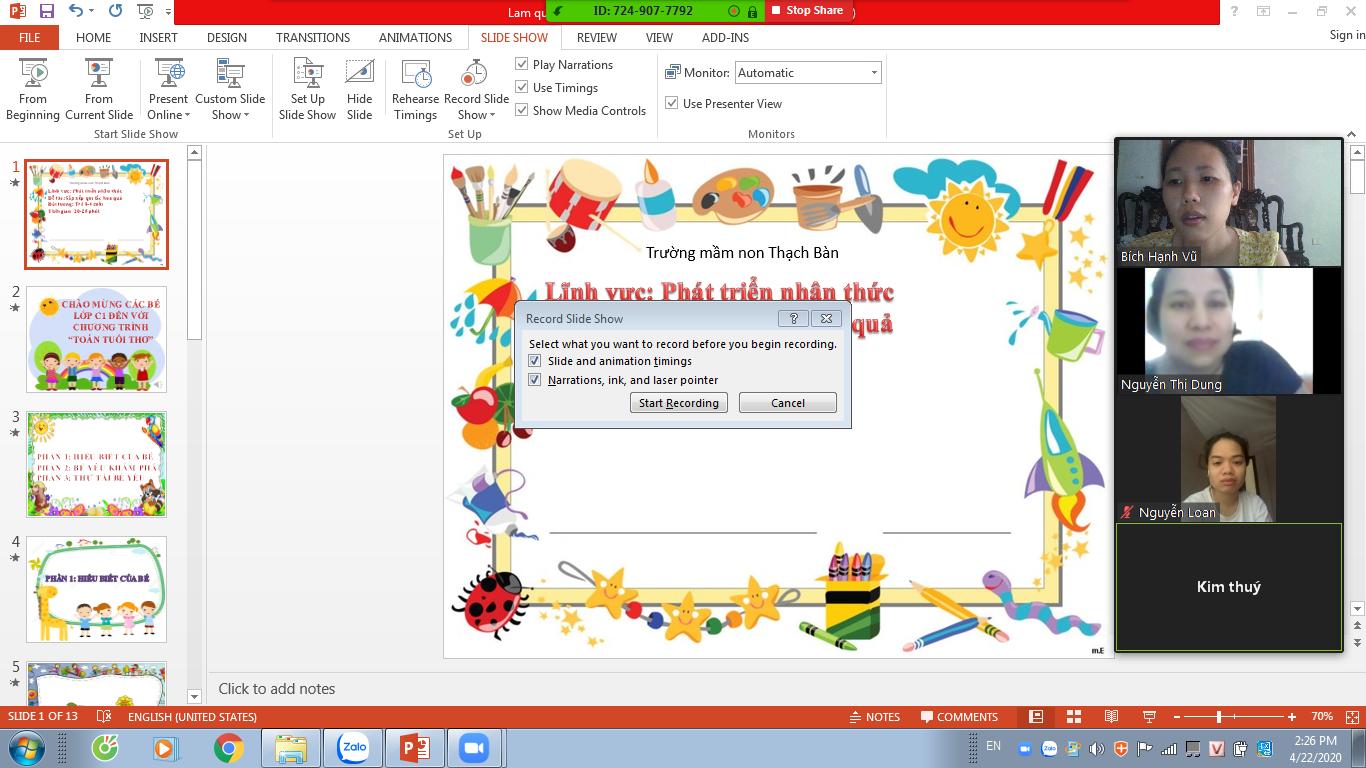Switch to Slide Sorter view in status bar
Viewport: 1366px width, 768px height.
(1074, 717)
